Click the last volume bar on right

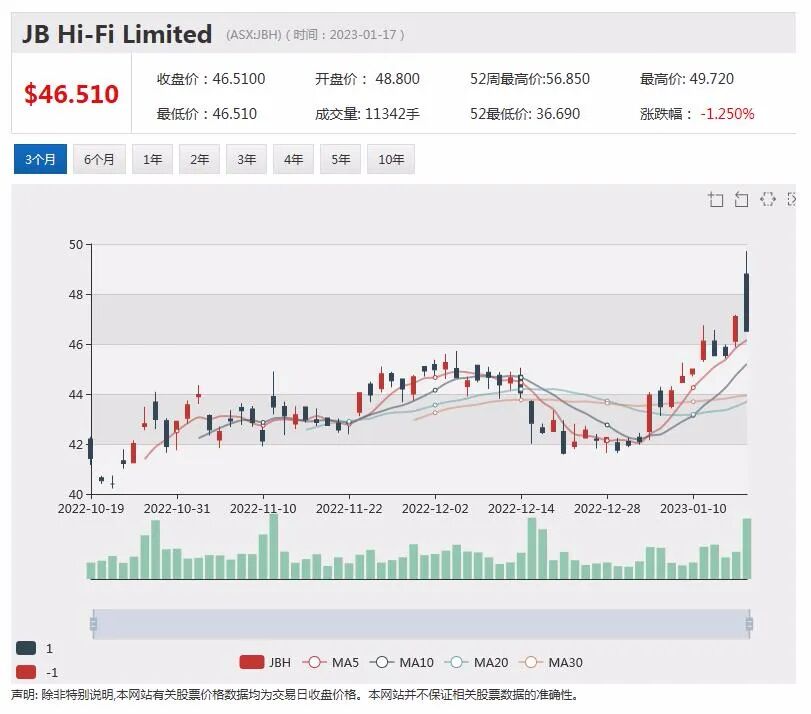(746, 548)
